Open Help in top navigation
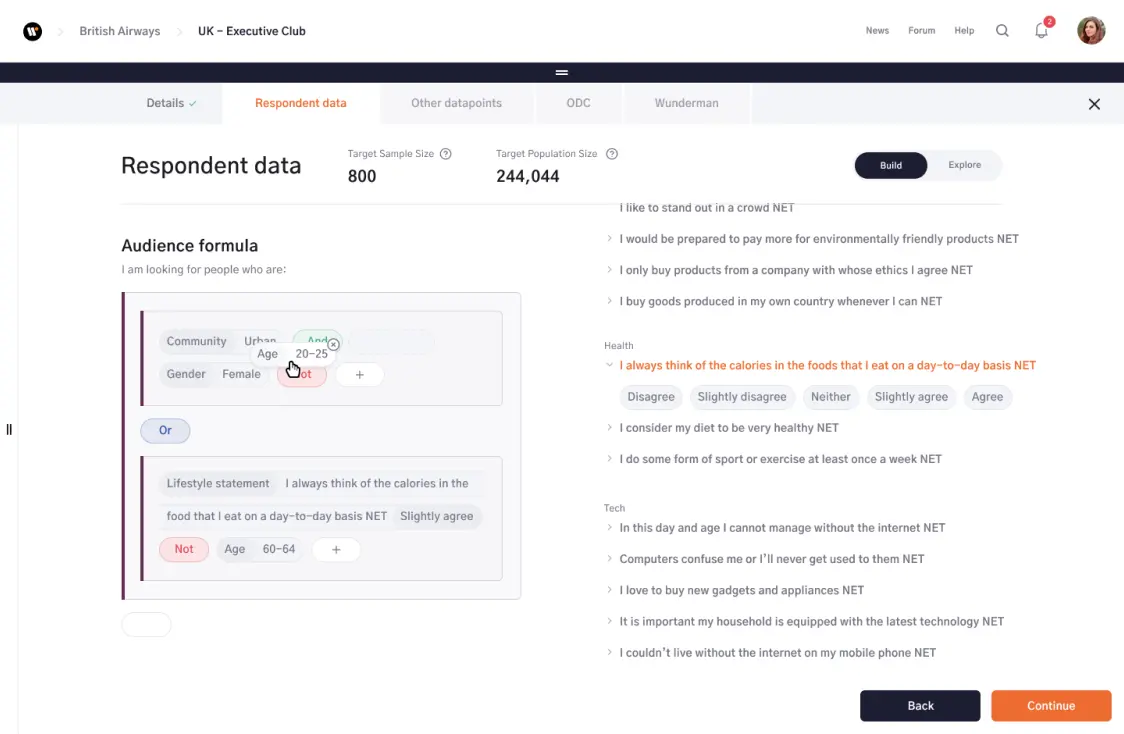1124x734 pixels. point(964,31)
